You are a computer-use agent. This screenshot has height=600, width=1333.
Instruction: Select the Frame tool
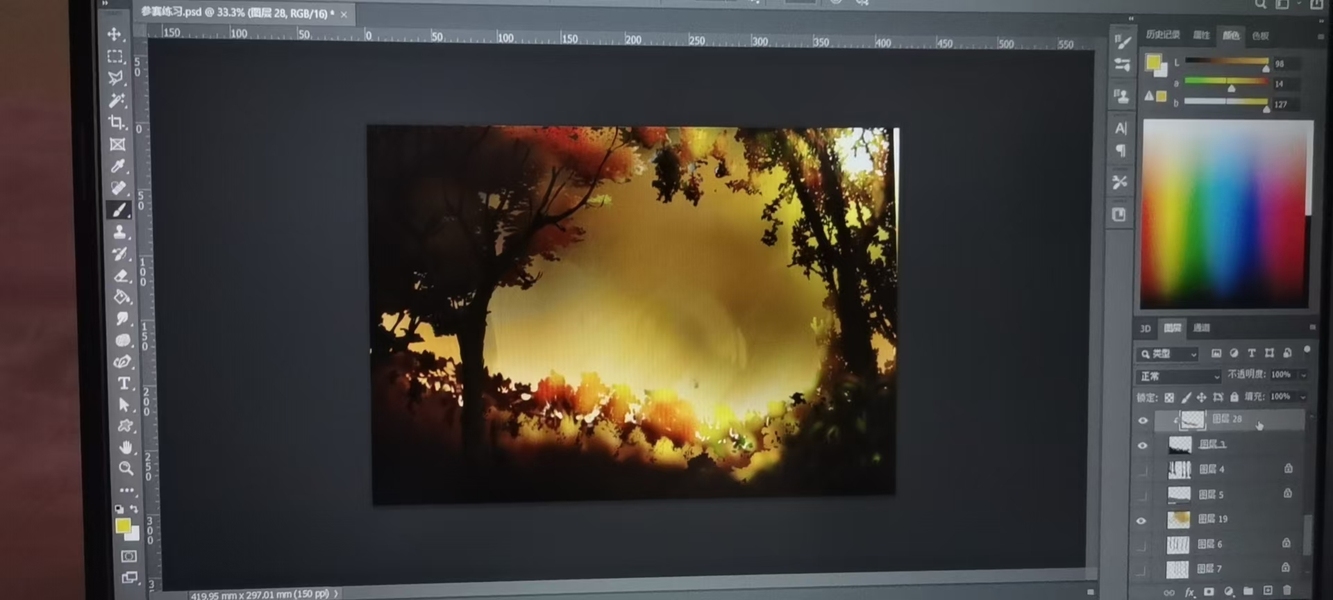[x=118, y=144]
